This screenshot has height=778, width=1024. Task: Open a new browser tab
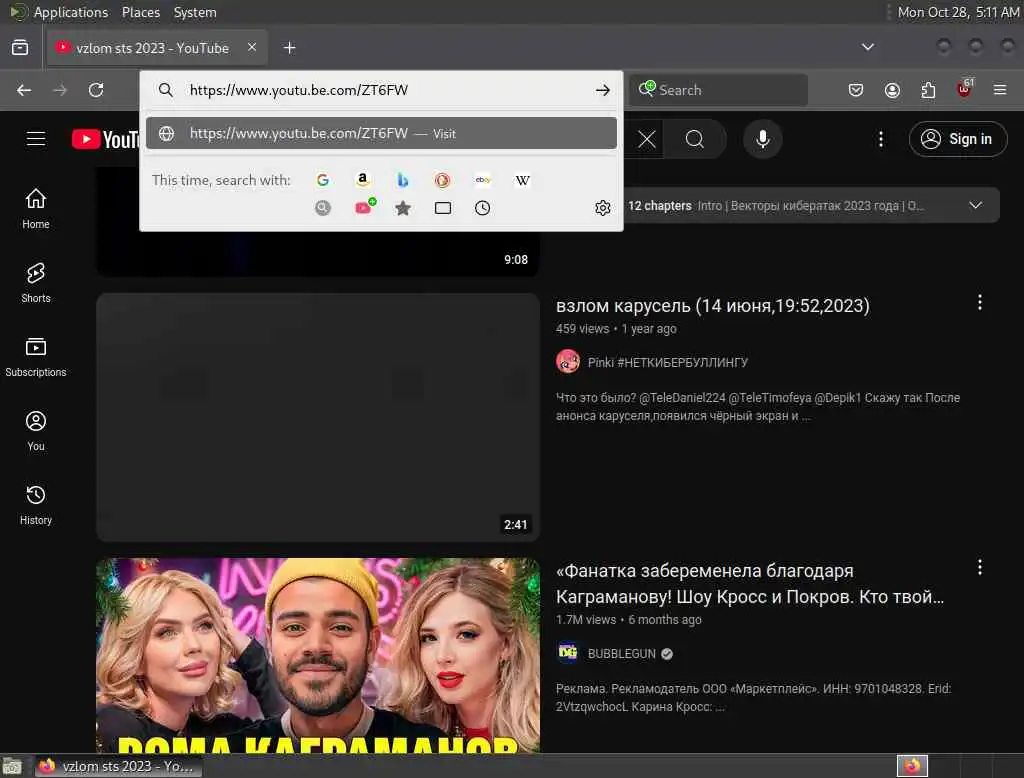tap(290, 48)
